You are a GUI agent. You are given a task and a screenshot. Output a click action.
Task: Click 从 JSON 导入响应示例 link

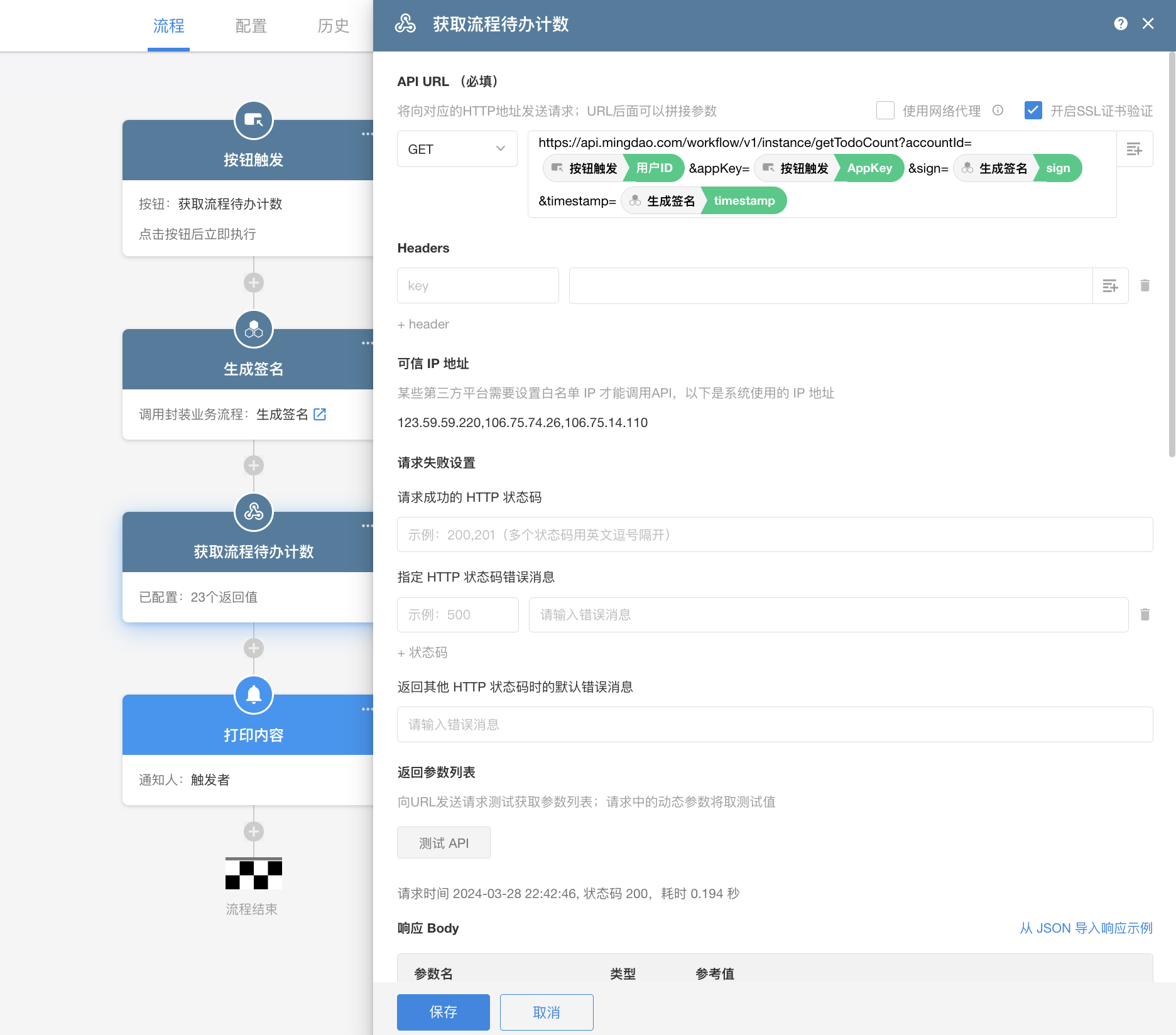coord(1086,928)
